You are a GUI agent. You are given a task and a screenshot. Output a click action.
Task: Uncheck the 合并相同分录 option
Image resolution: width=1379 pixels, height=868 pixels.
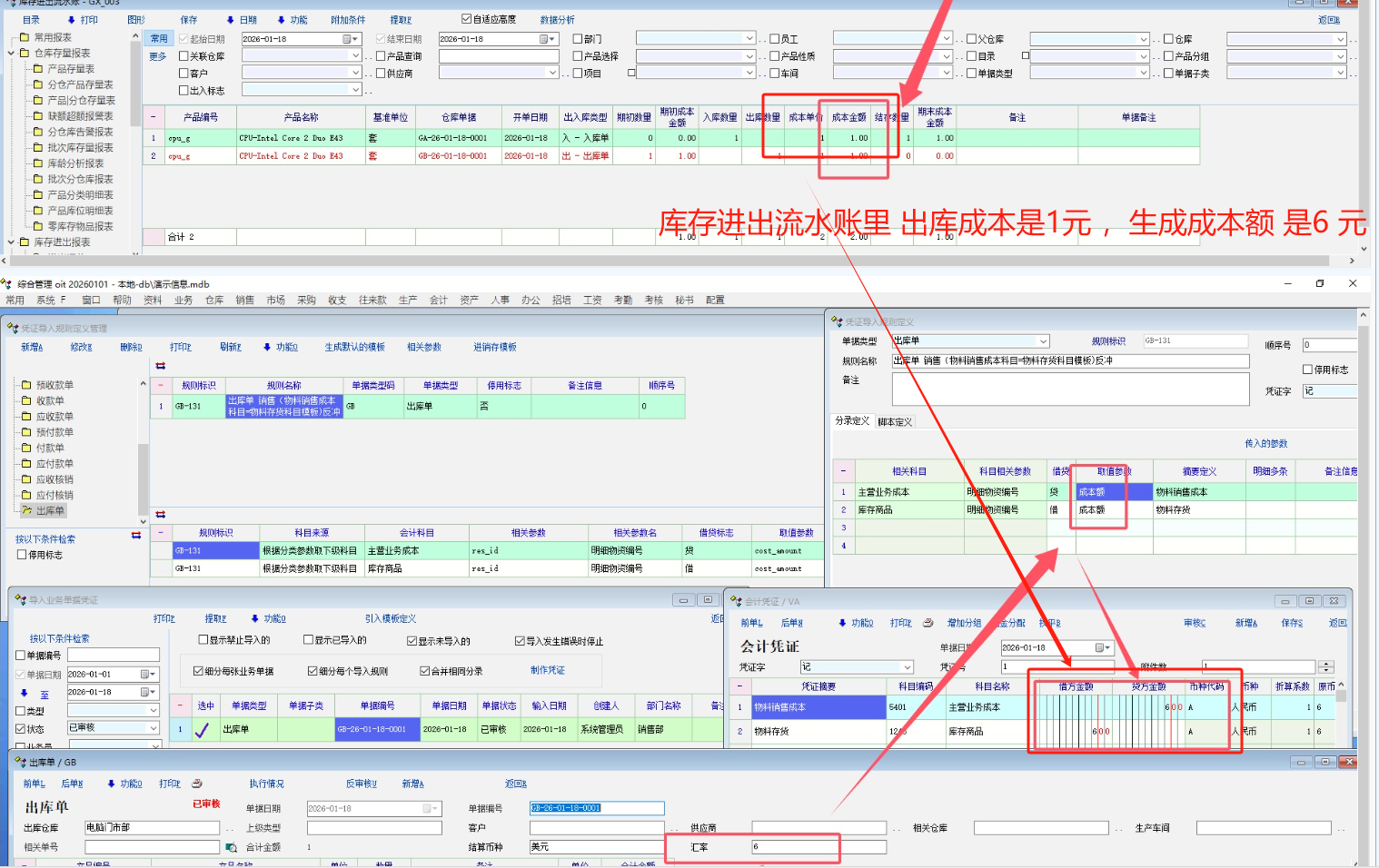(x=424, y=671)
